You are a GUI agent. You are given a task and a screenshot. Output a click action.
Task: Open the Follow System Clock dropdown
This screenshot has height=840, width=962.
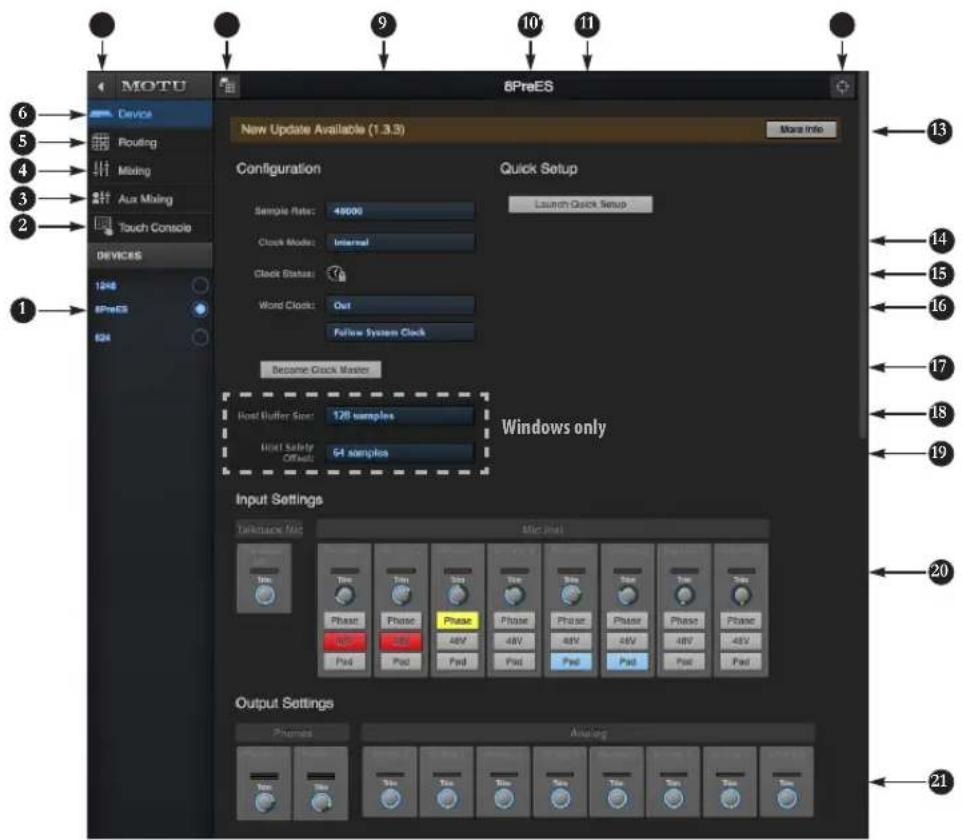401,333
